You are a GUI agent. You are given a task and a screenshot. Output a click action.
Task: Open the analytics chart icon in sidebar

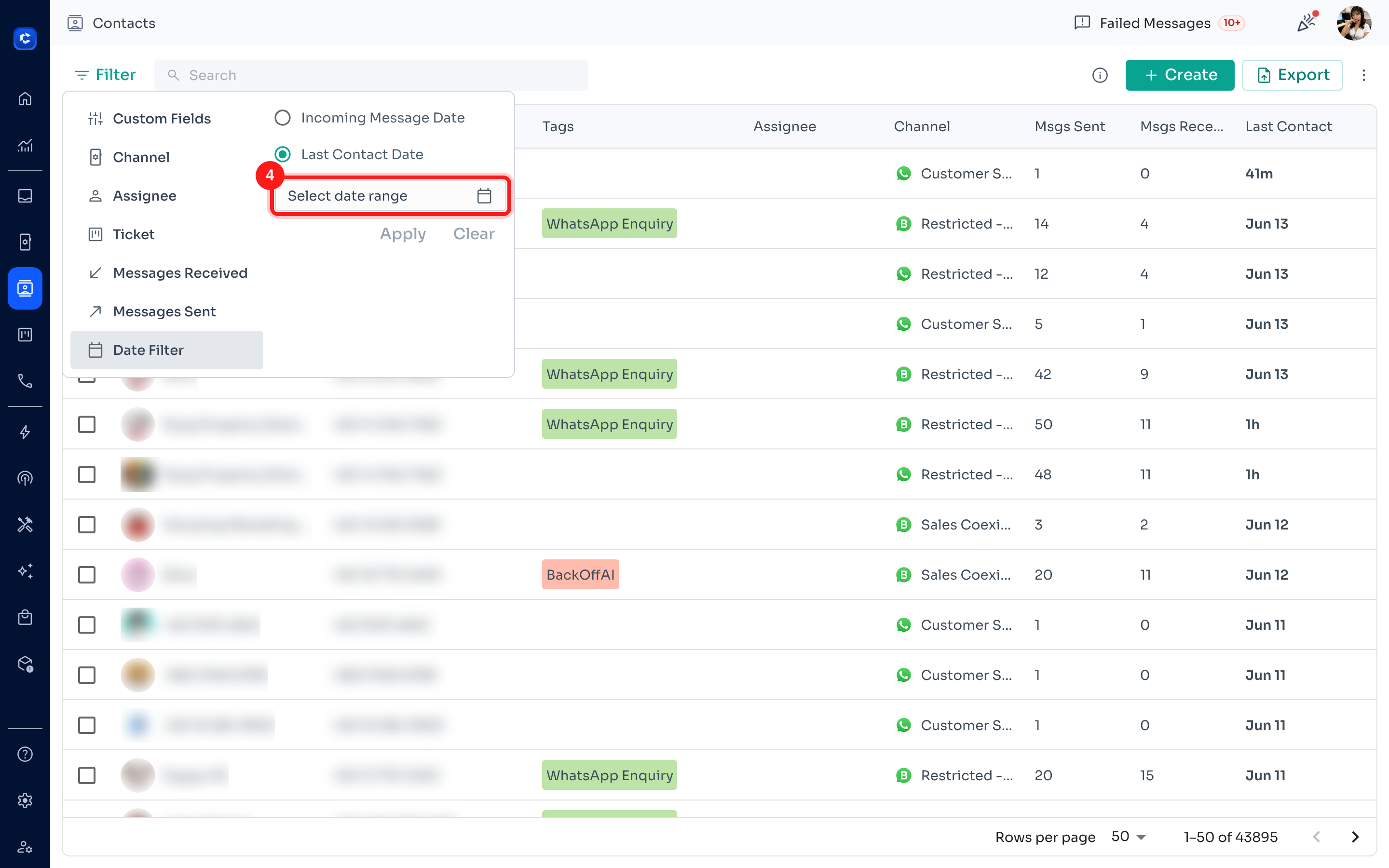click(x=25, y=145)
